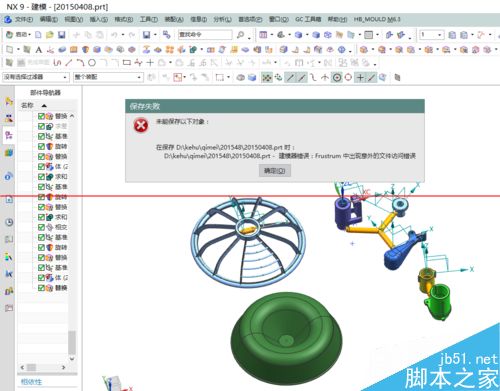Open the 编辑(E) menu
The height and width of the screenshot is (391, 500).
coord(49,19)
